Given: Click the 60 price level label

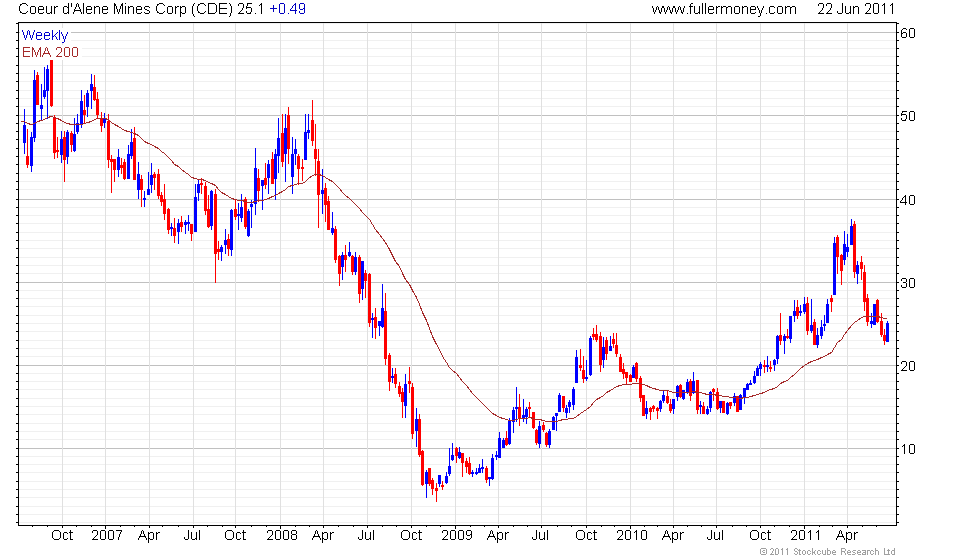Looking at the screenshot, I should point(908,33).
